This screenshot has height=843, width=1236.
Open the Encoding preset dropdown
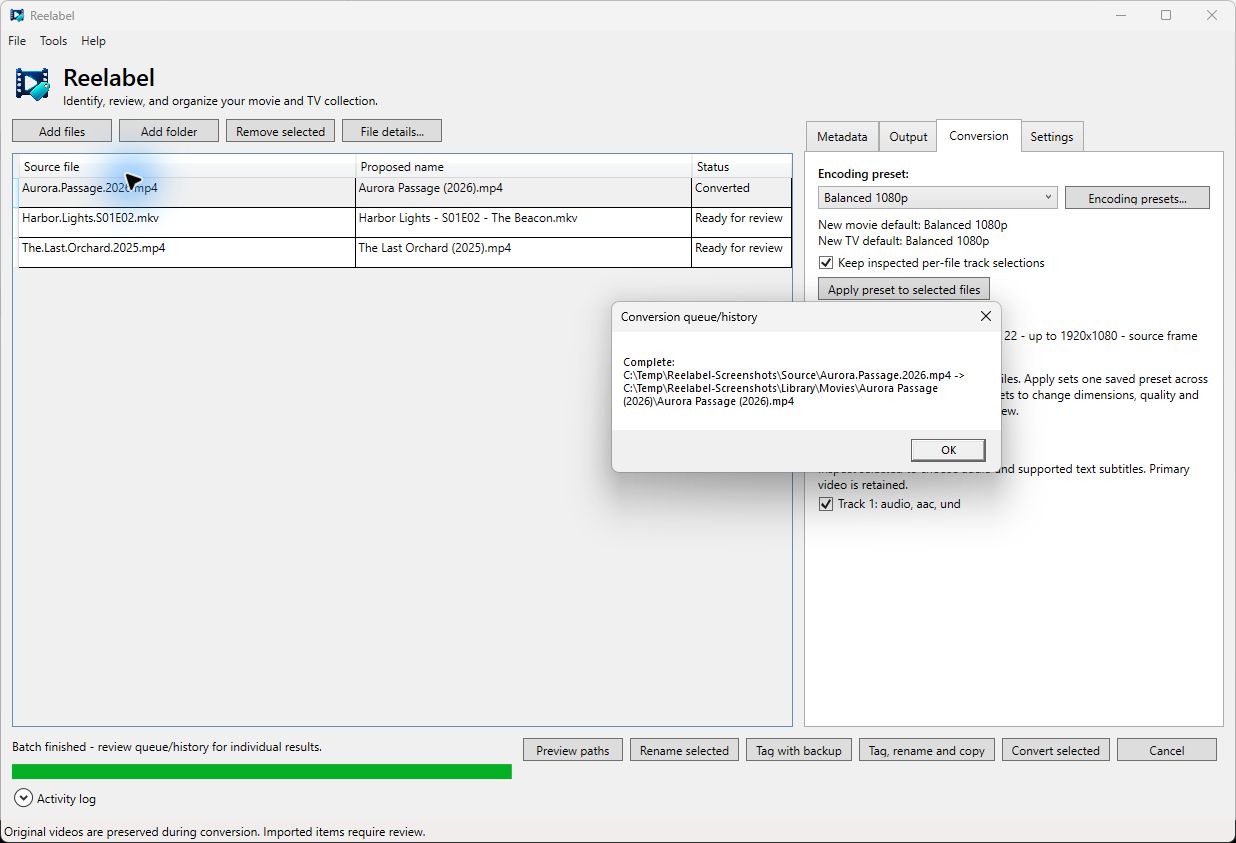tap(937, 198)
